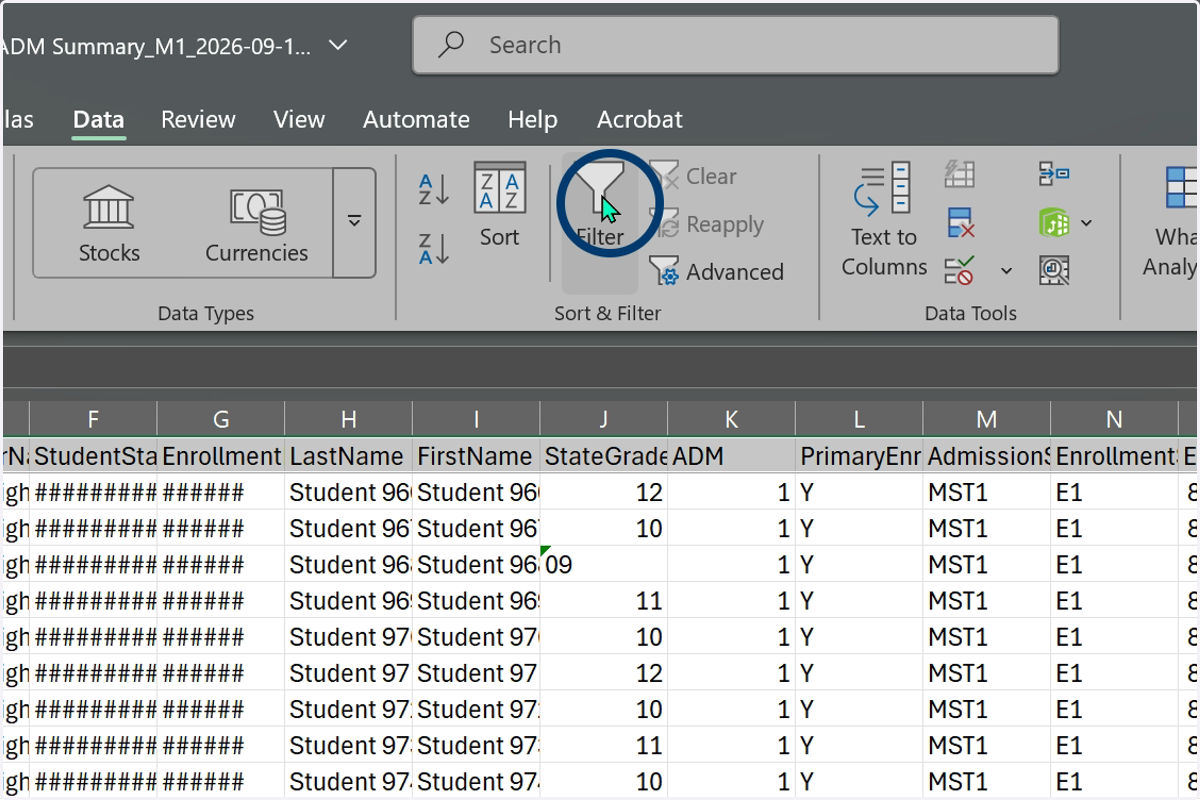
Task: Select column J header
Action: tap(604, 420)
